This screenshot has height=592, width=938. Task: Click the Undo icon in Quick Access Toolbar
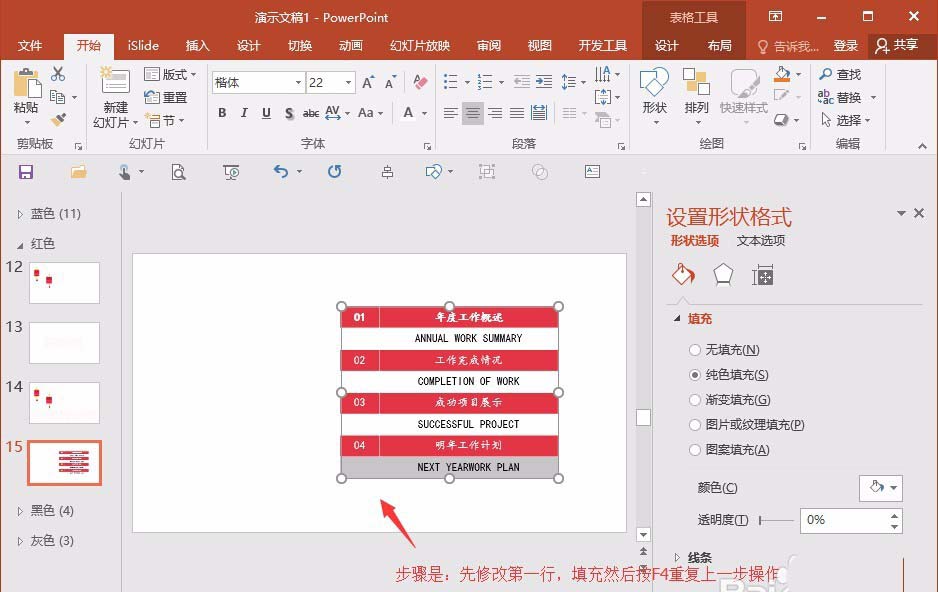click(x=281, y=172)
